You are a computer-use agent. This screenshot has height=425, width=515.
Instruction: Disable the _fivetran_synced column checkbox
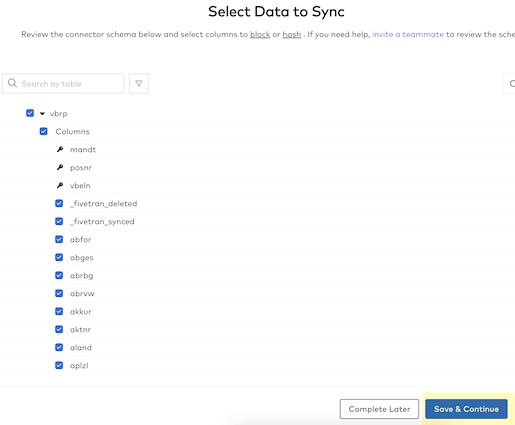coord(59,221)
